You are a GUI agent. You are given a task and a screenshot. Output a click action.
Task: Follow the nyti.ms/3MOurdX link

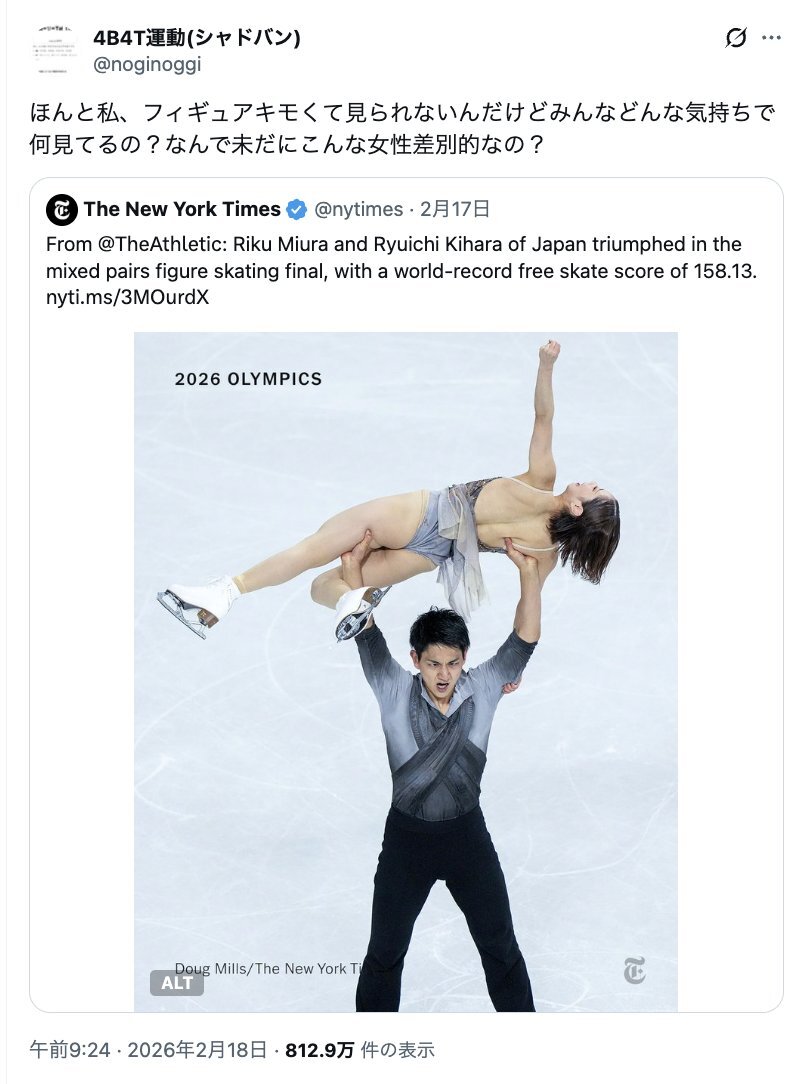click(127, 298)
